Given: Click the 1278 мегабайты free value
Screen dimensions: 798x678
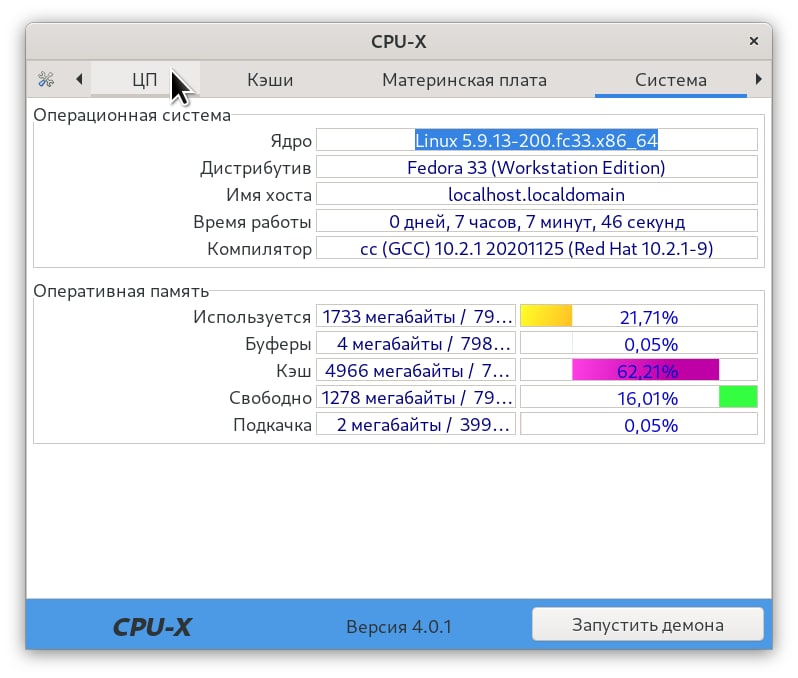Looking at the screenshot, I should [416, 397].
